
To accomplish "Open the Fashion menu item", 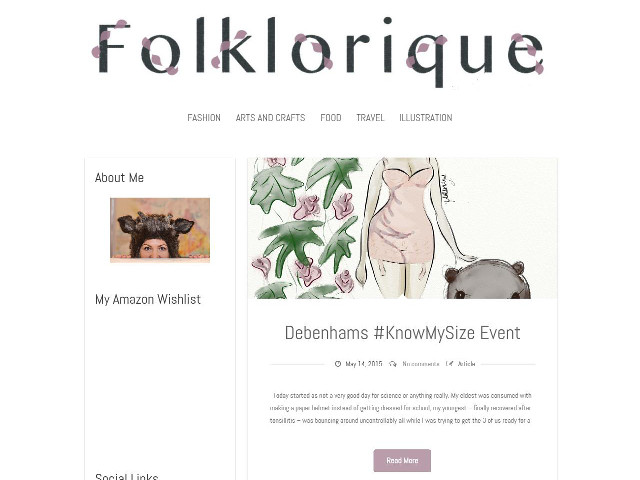I will tap(204, 118).
